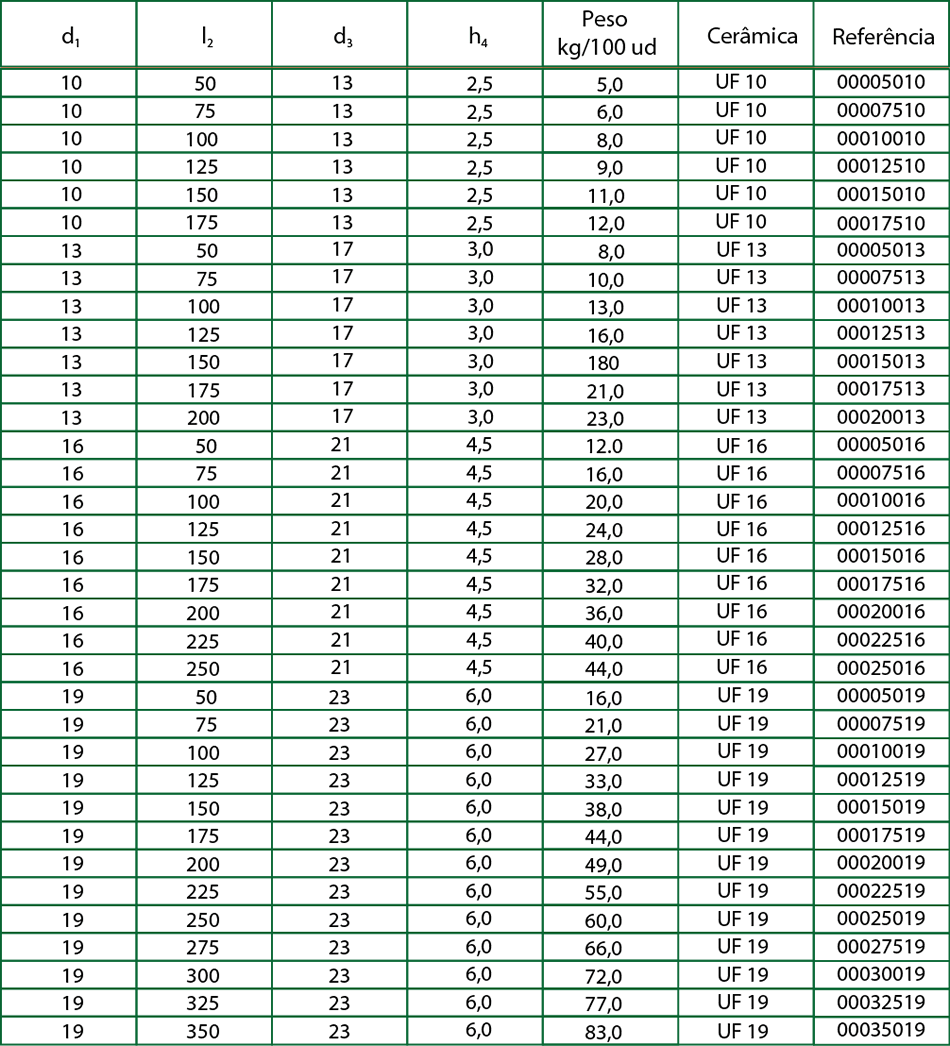Click weight value 66,0
Image resolution: width=950 pixels, height=1046 pixels.
click(x=604, y=949)
